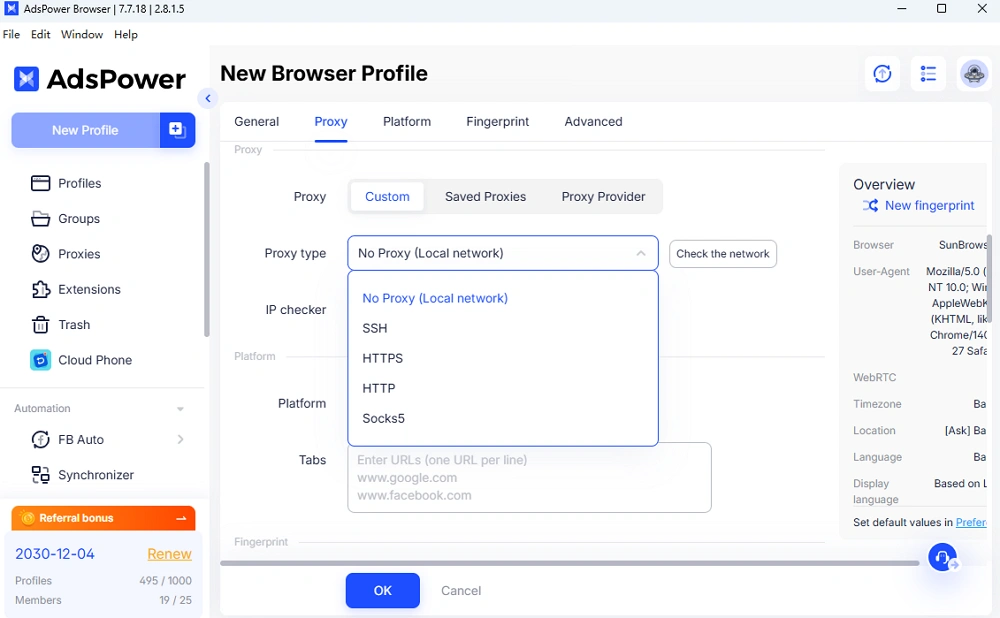Open the Synchronizer tool
Image resolution: width=1000 pixels, height=618 pixels.
(96, 474)
